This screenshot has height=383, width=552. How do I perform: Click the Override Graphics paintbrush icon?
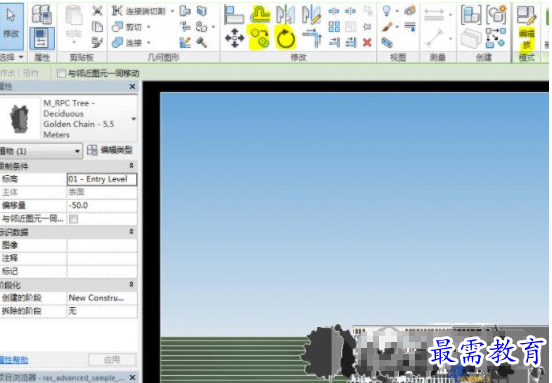[x=387, y=27]
